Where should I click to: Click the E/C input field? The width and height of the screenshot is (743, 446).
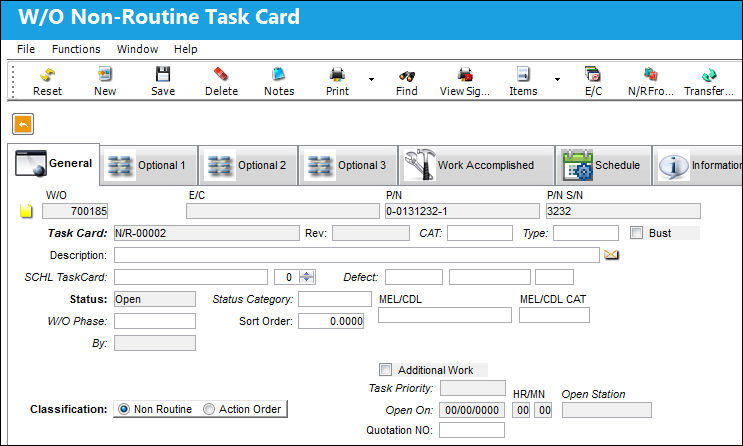(283, 211)
